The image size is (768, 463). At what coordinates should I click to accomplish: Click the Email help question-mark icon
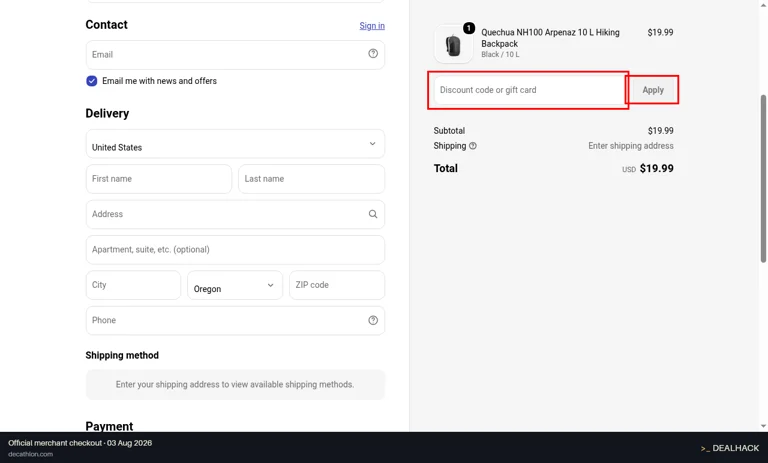point(373,54)
